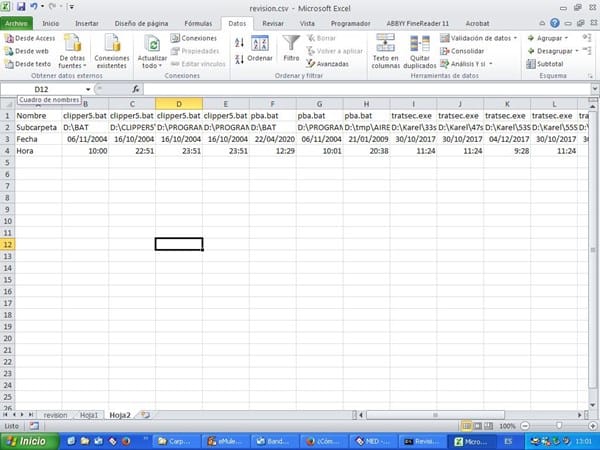
Task: Sort descending Z to A
Action: click(240, 59)
